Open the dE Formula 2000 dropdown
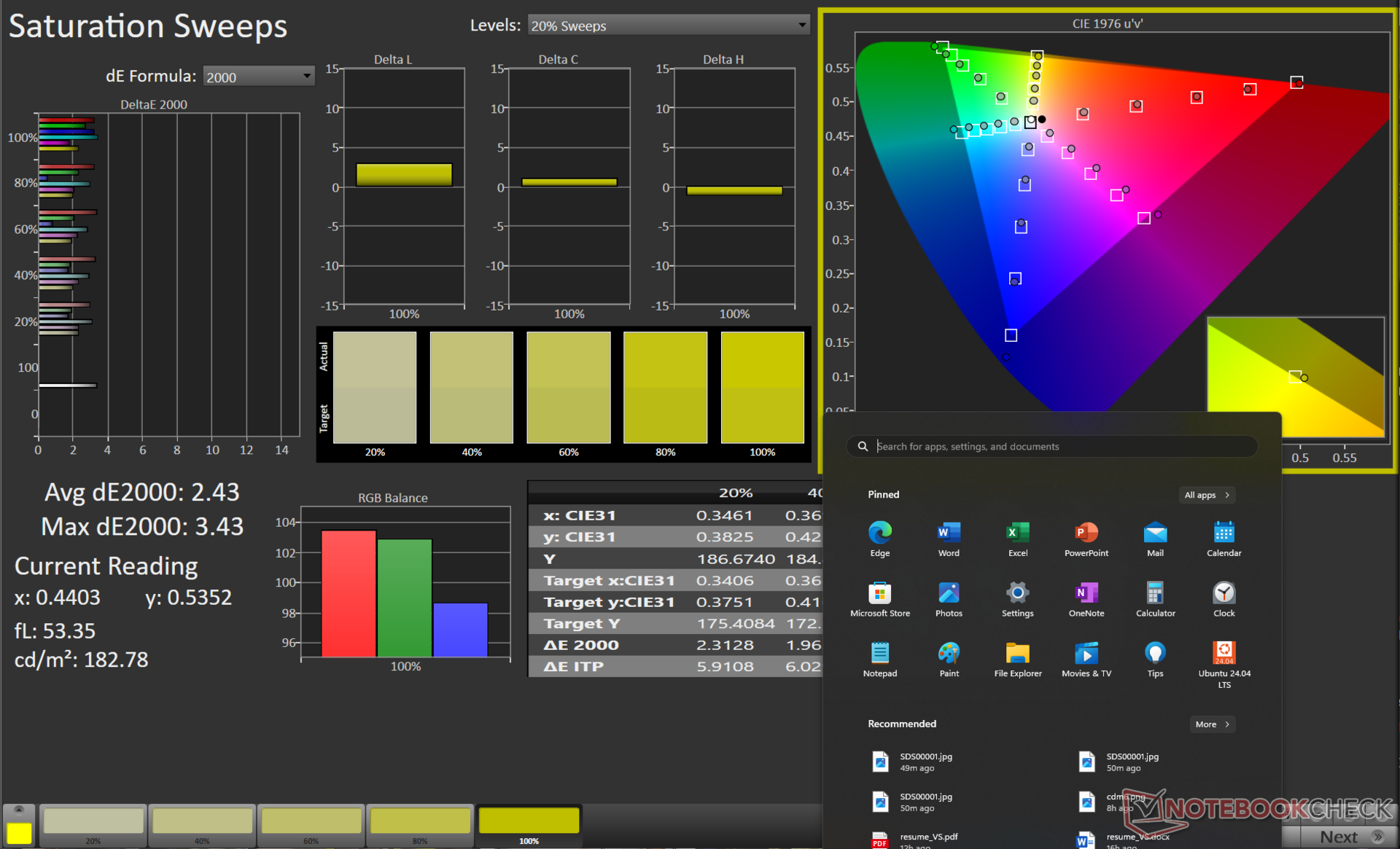Screen dimensions: 1400x849 pyautogui.click(x=258, y=77)
